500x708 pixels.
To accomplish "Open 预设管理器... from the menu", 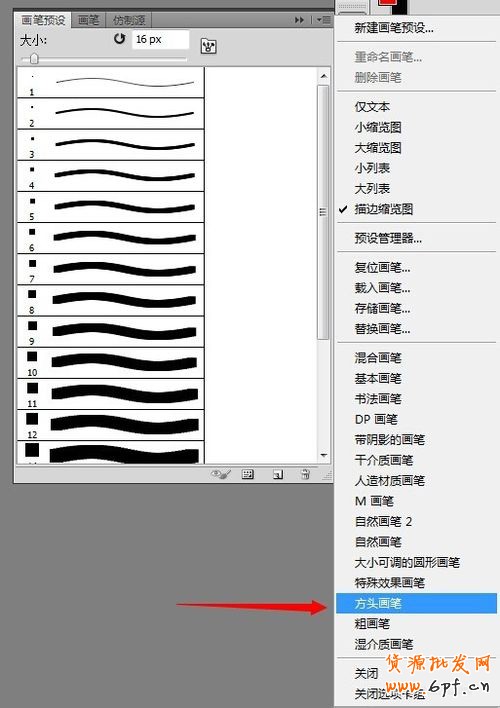I will (388, 238).
